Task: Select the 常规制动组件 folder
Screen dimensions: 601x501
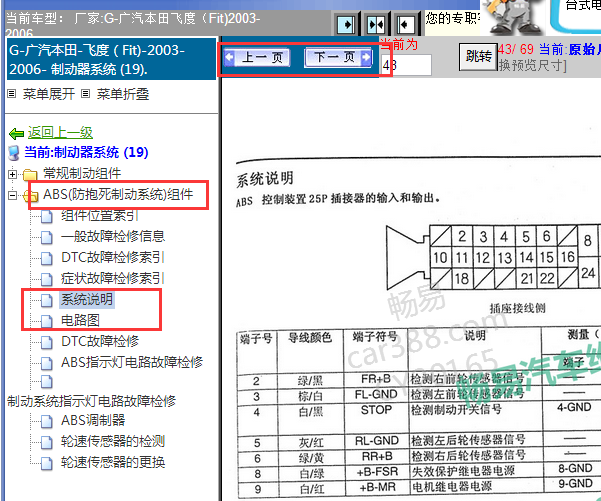Action: coord(82,173)
